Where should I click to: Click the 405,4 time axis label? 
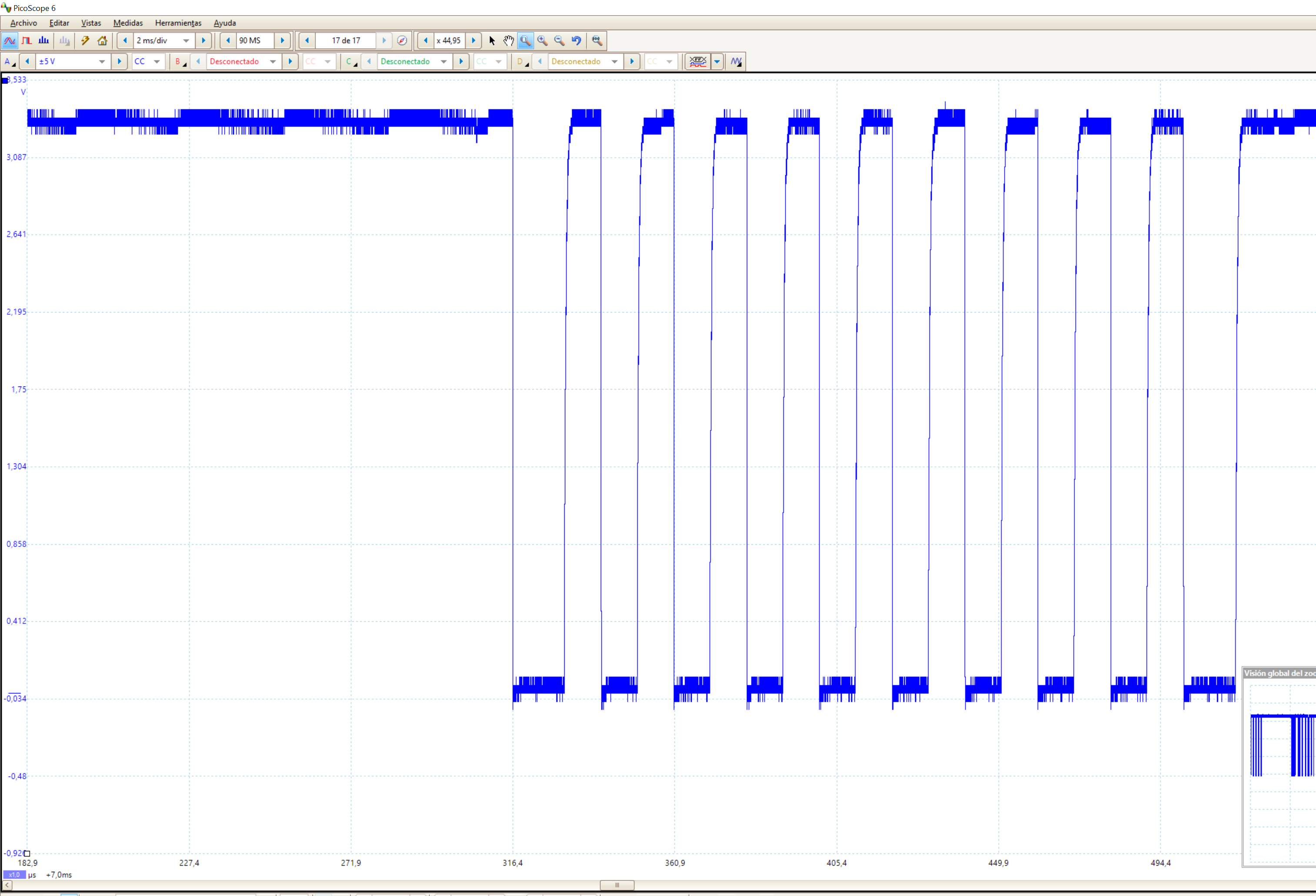pos(837,863)
